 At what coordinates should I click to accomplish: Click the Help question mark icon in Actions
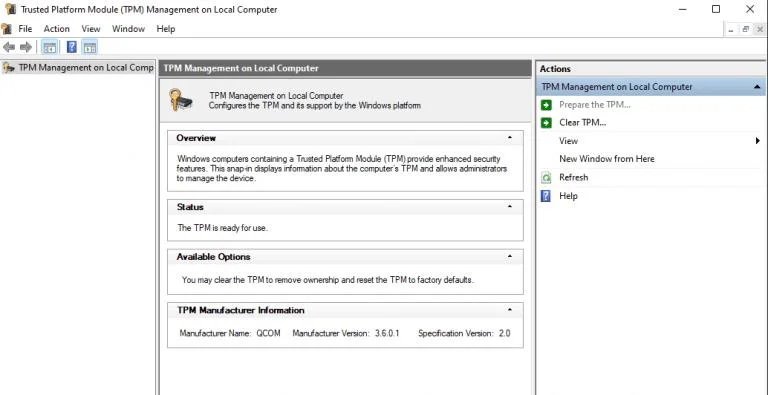click(546, 196)
